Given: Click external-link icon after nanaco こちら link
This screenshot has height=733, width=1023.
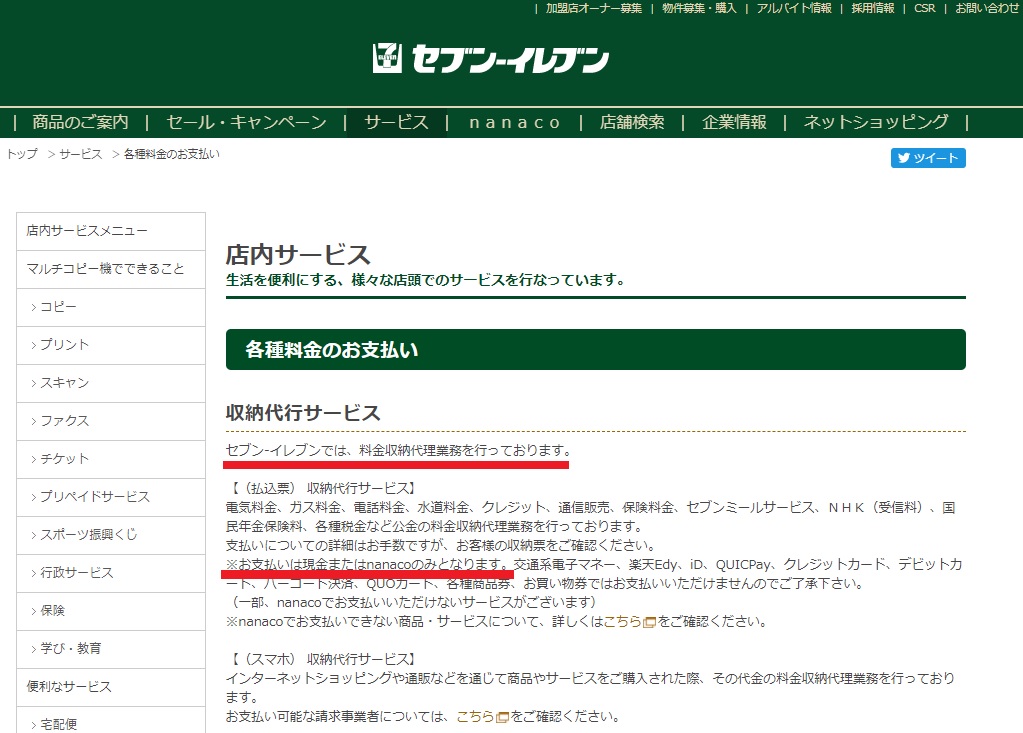Looking at the screenshot, I should 649,622.
